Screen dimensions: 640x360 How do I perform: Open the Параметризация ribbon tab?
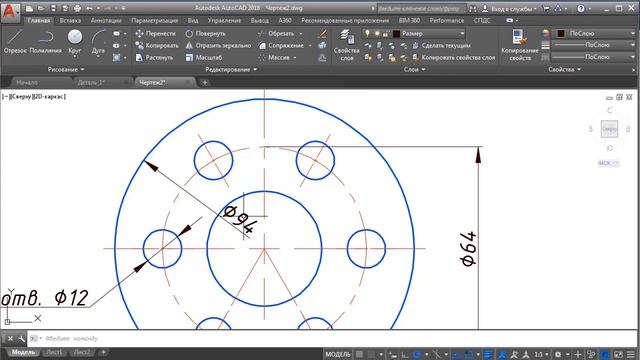click(x=154, y=20)
